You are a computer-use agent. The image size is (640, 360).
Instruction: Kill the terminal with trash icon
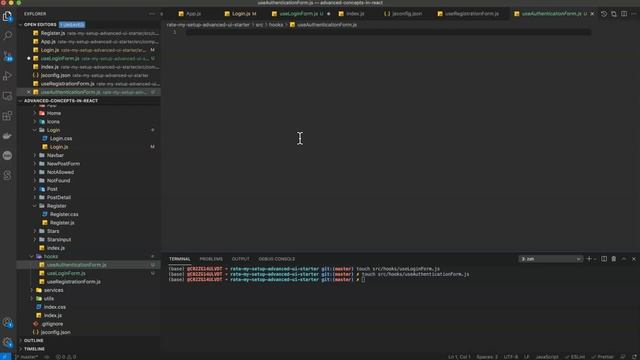[x=613, y=259]
